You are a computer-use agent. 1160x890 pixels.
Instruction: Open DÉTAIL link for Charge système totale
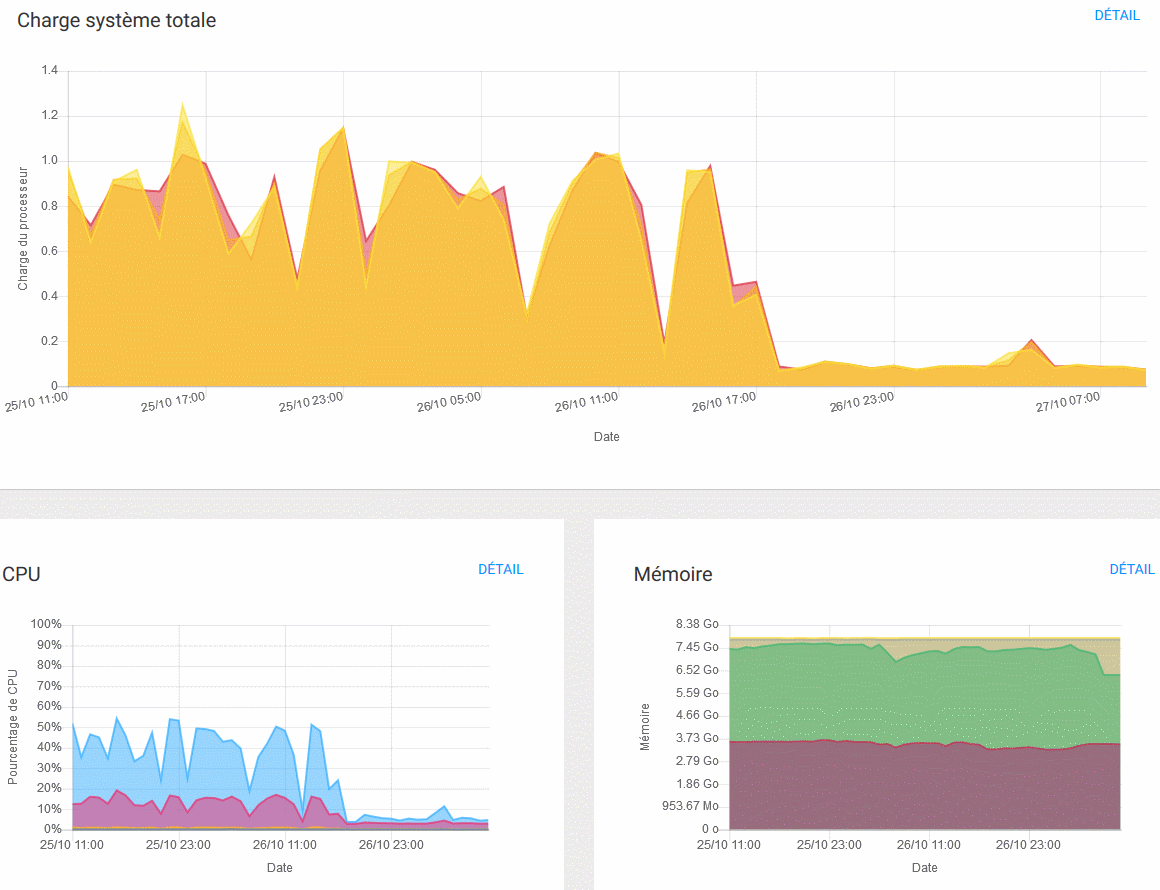[x=1117, y=16]
